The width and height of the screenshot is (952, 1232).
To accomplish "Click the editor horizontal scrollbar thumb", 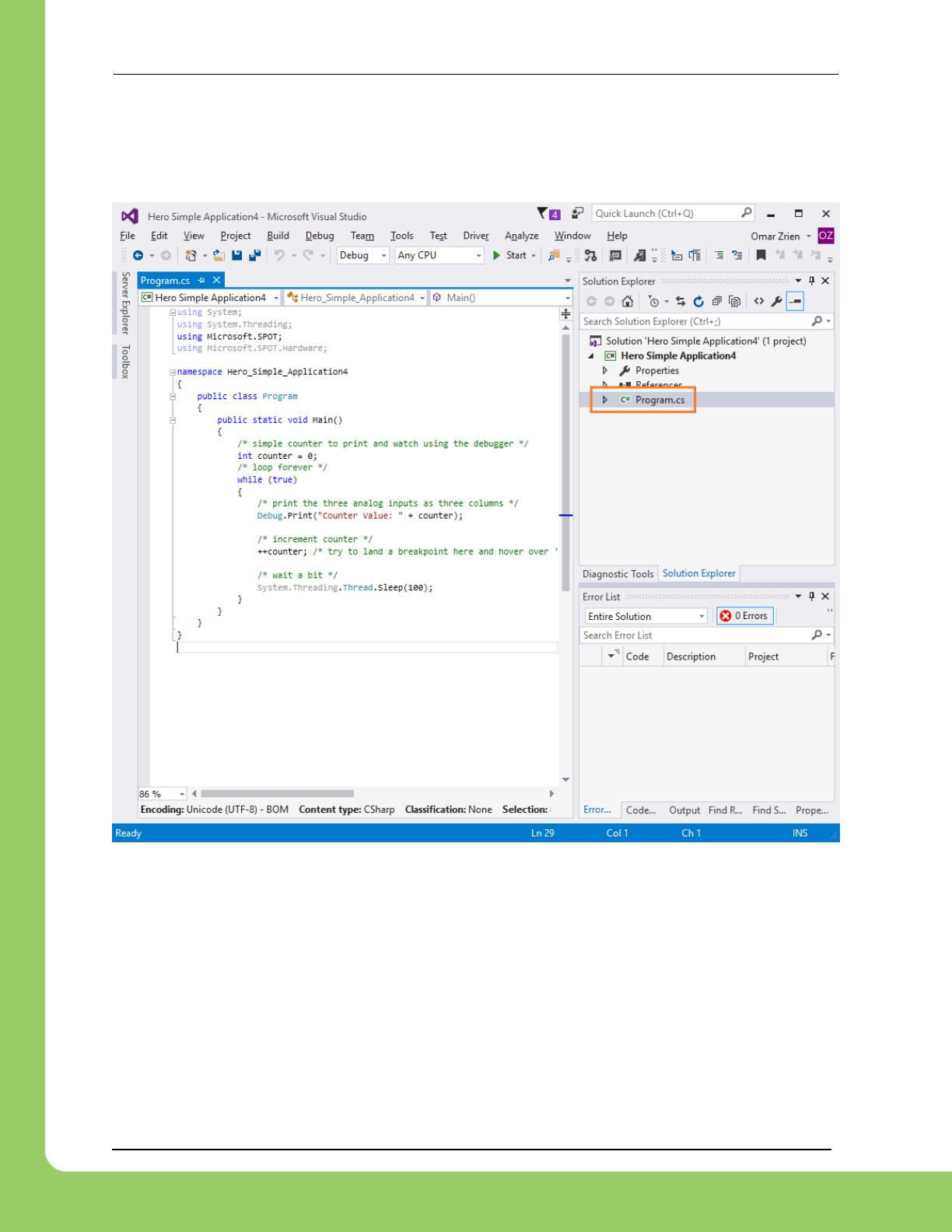I will [277, 794].
